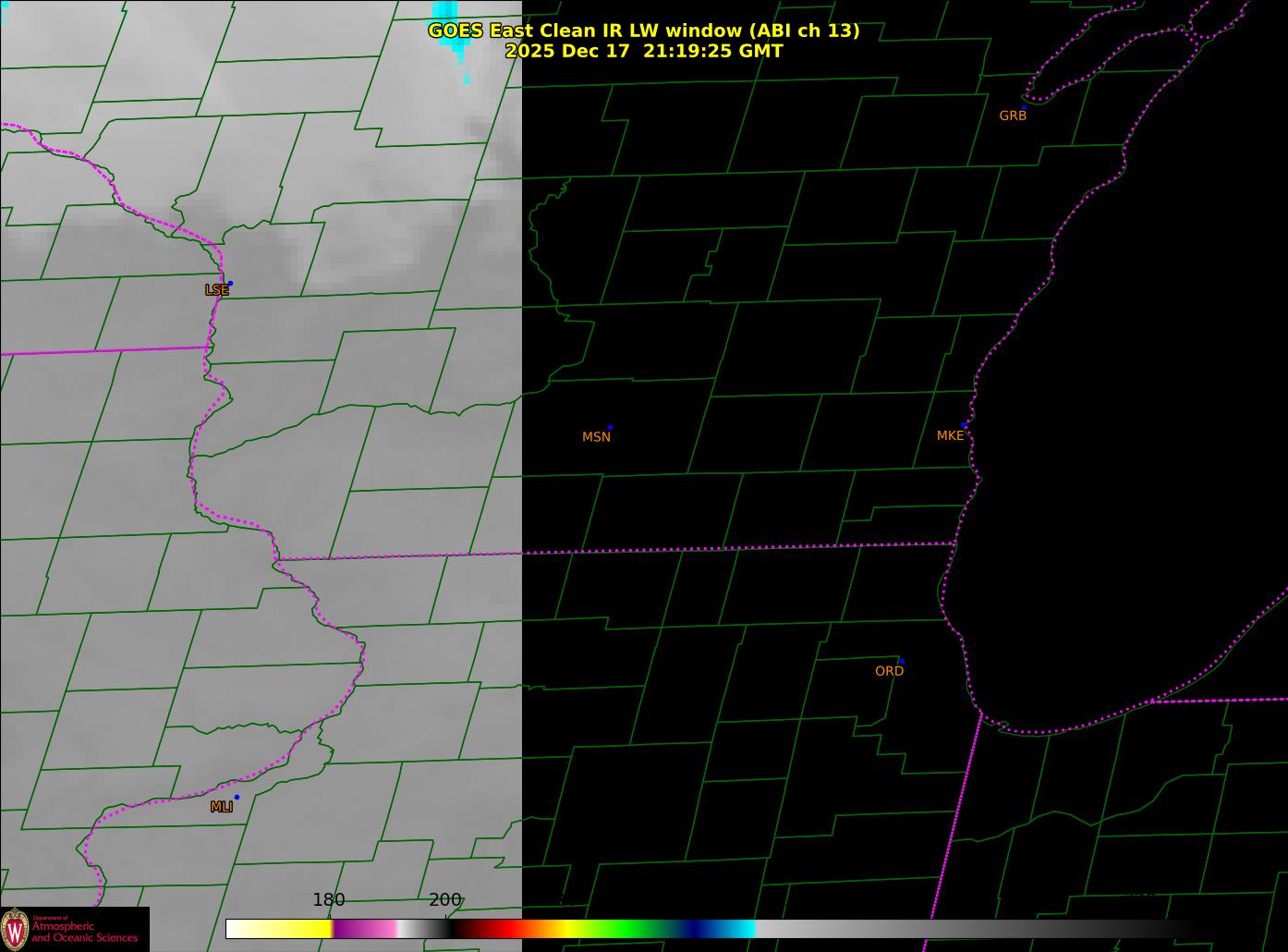Screen dimensions: 1288x952
Task: Click the GRB station label
Action: pos(1013,116)
